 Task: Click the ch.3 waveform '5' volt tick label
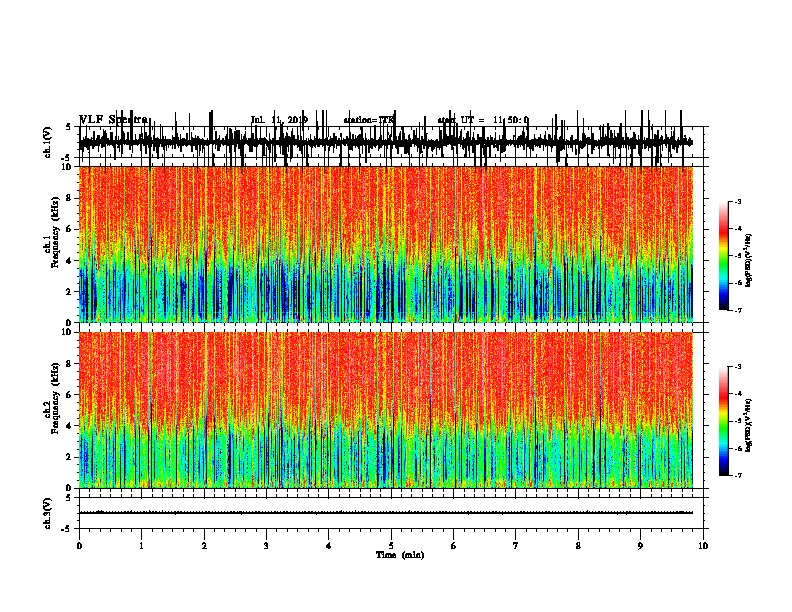click(x=69, y=497)
